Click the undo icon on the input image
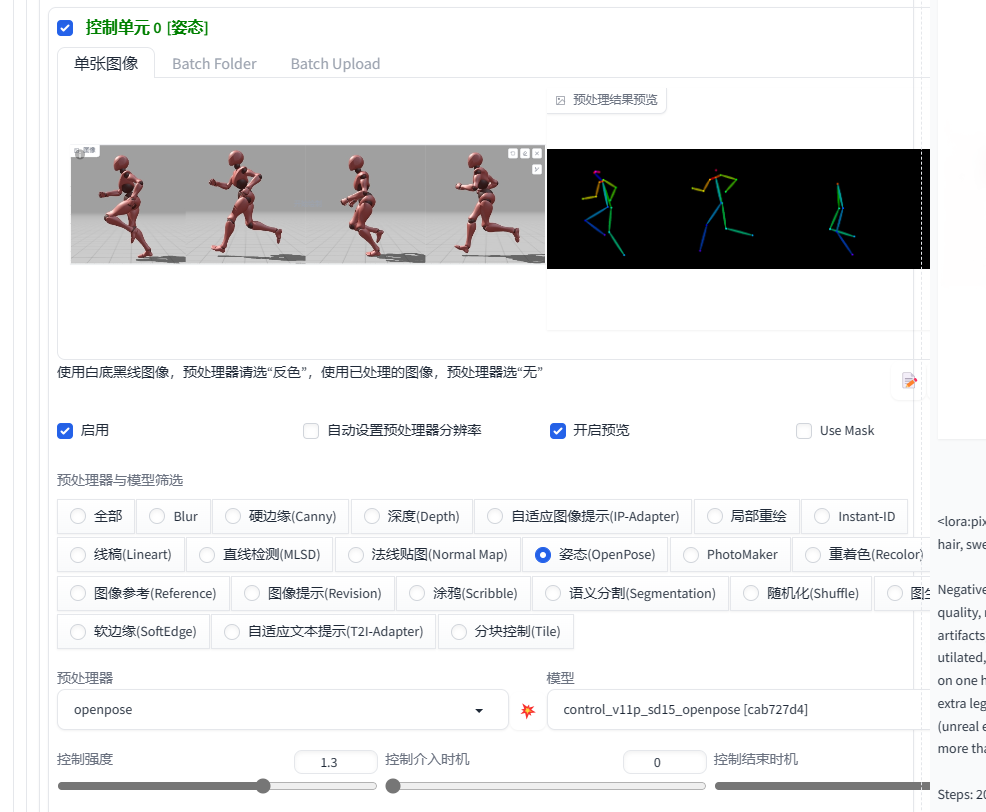This screenshot has width=986, height=812. (x=513, y=153)
